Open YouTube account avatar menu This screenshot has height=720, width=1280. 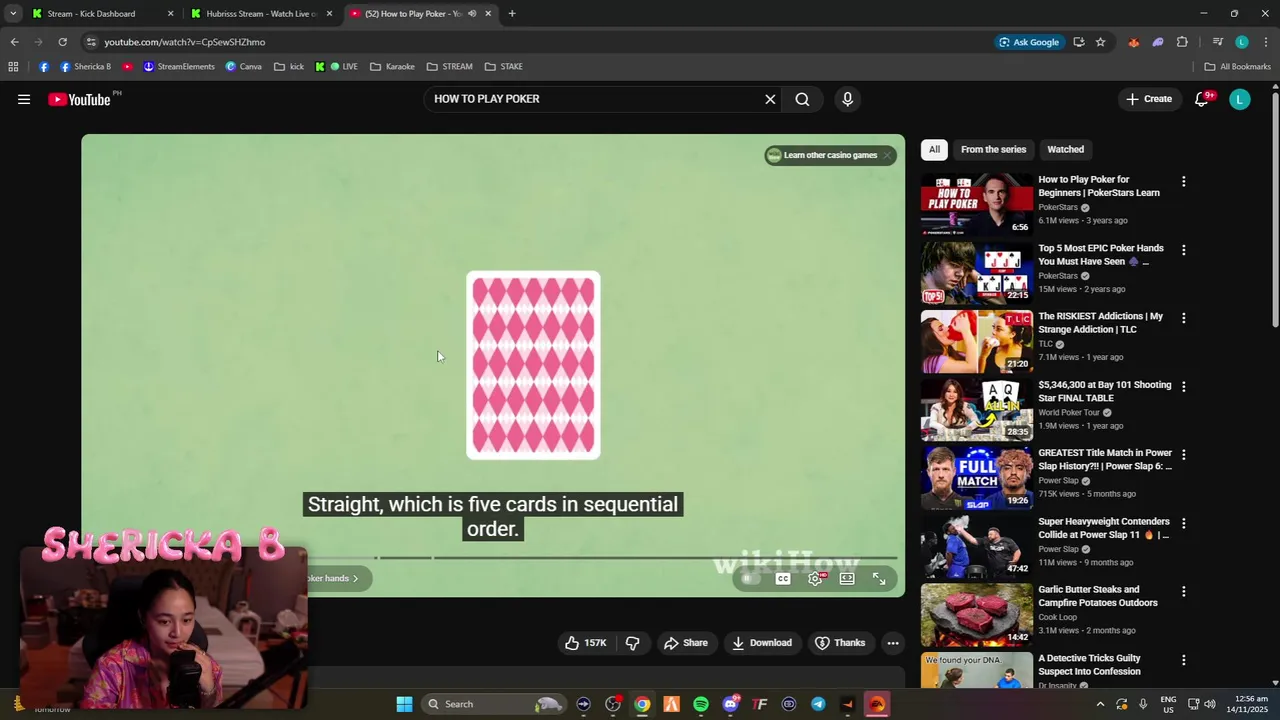tap(1240, 99)
